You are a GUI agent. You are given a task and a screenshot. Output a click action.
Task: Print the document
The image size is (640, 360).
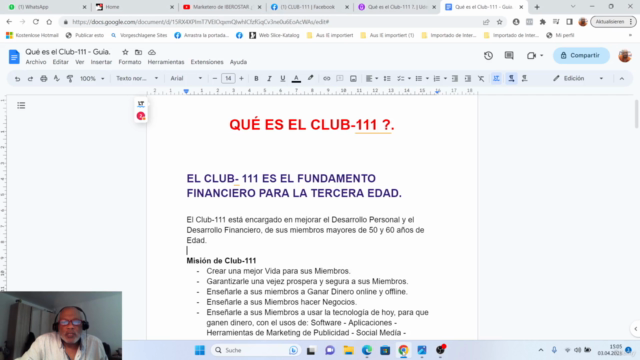tap(44, 78)
